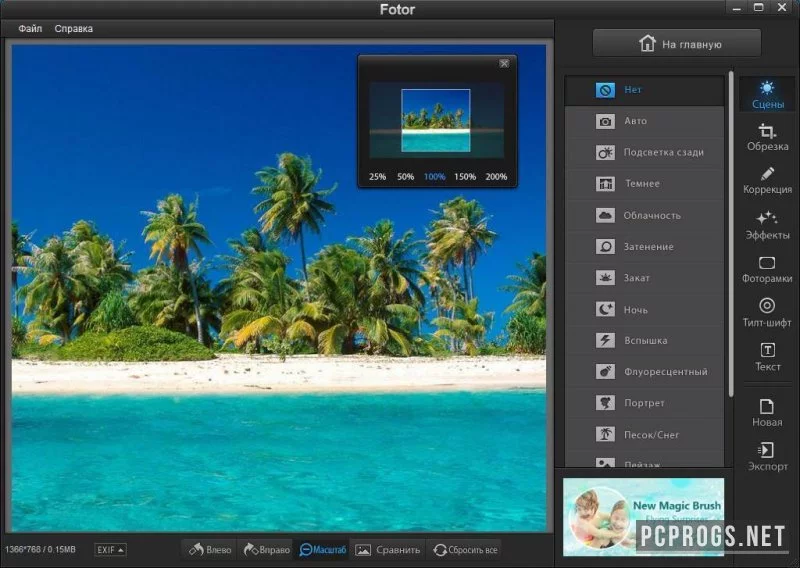The image size is (800, 568).
Task: Click the 'Сравнить' compare button
Action: [387, 550]
